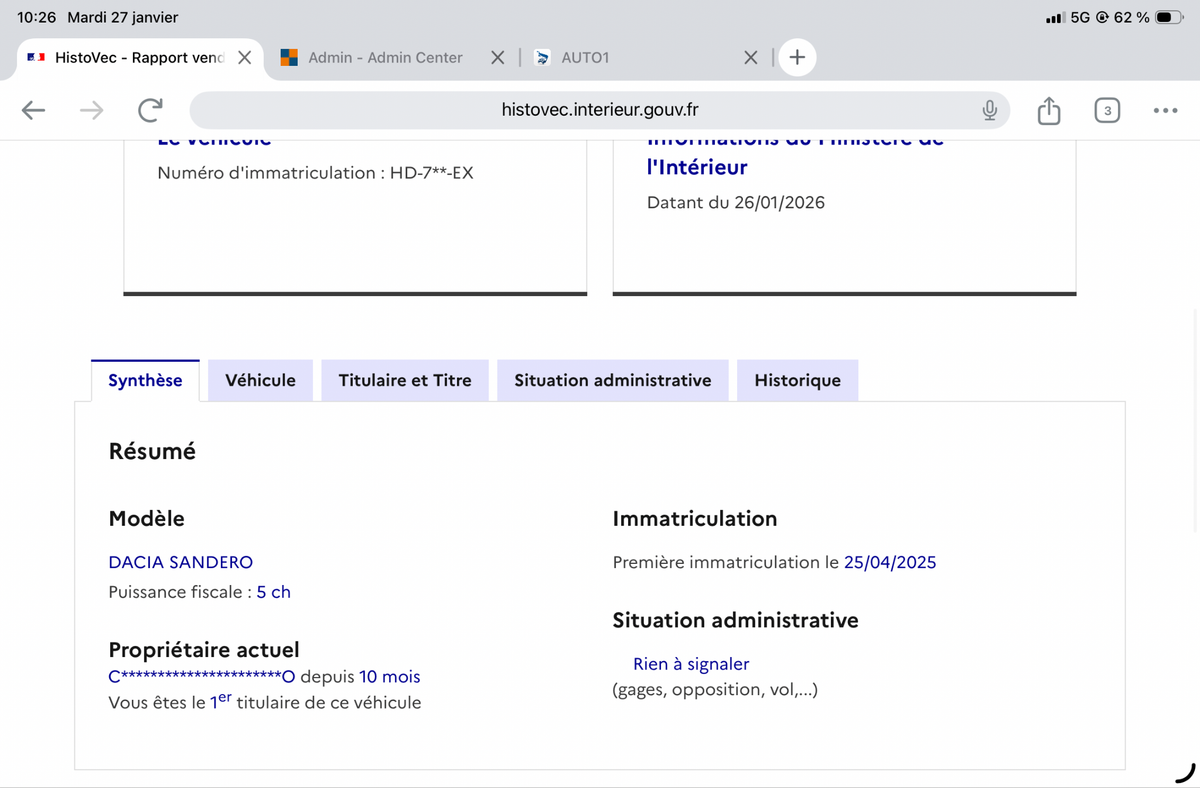Close the Admin Center tab
1200x788 pixels.
coord(497,58)
